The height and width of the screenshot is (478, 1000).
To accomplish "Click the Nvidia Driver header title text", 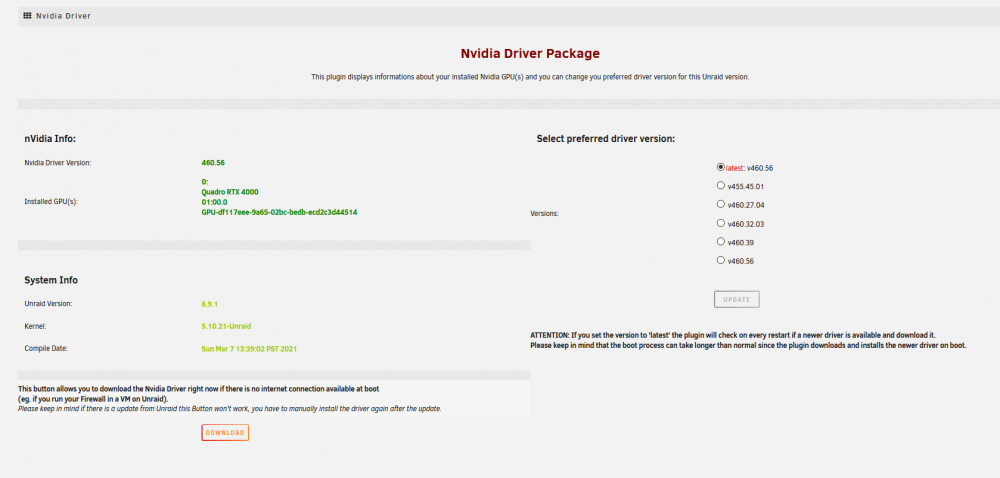I will 63,16.
